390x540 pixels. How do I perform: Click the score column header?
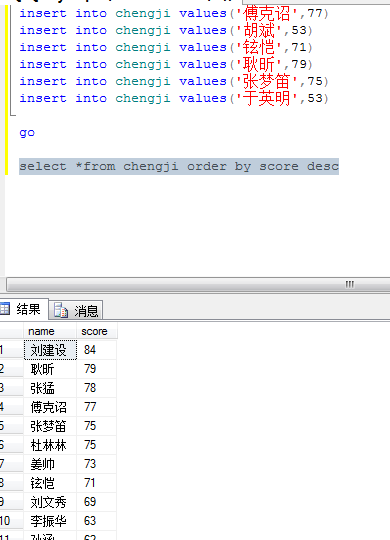coord(96,331)
